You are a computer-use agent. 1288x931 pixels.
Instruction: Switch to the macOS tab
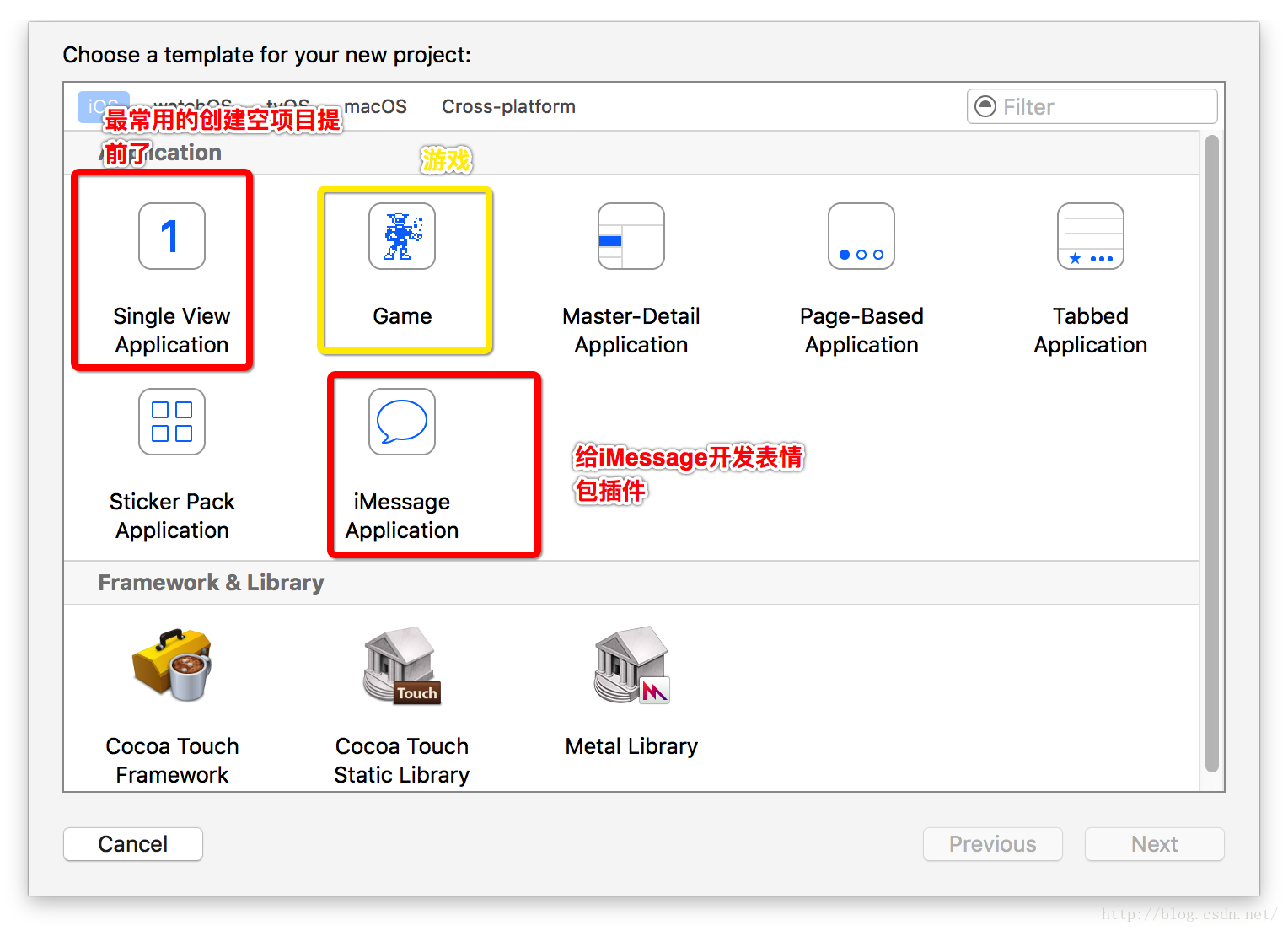376,106
